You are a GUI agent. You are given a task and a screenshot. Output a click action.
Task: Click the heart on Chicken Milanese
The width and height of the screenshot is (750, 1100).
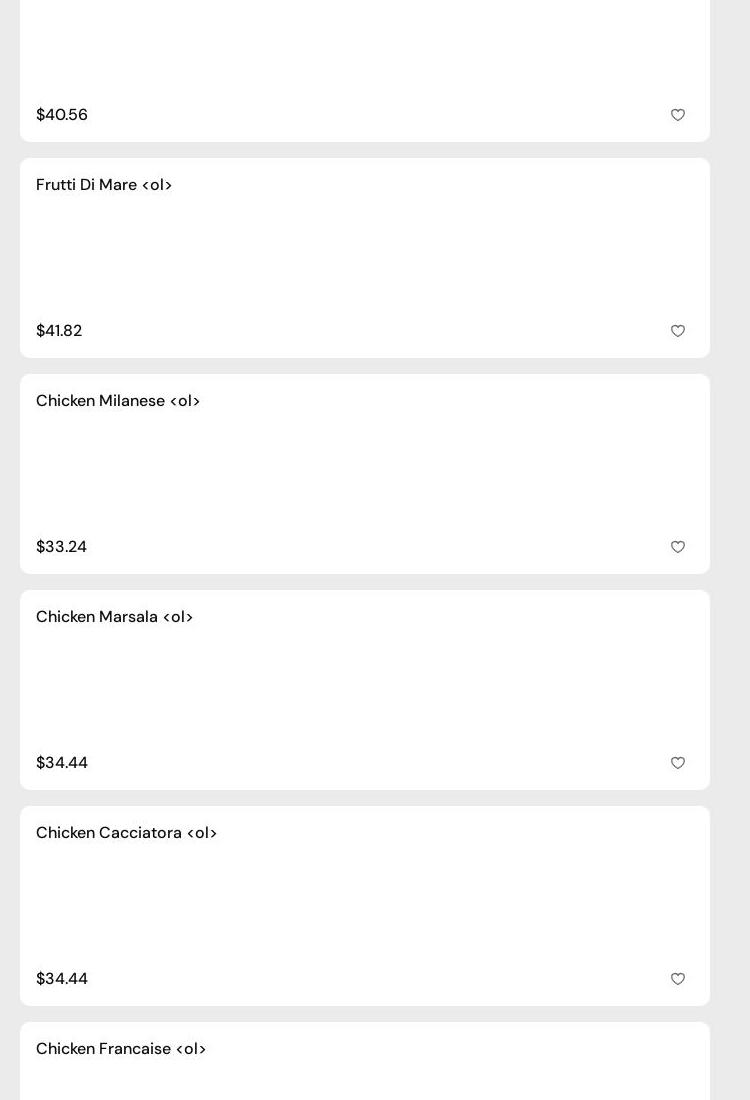[678, 547]
